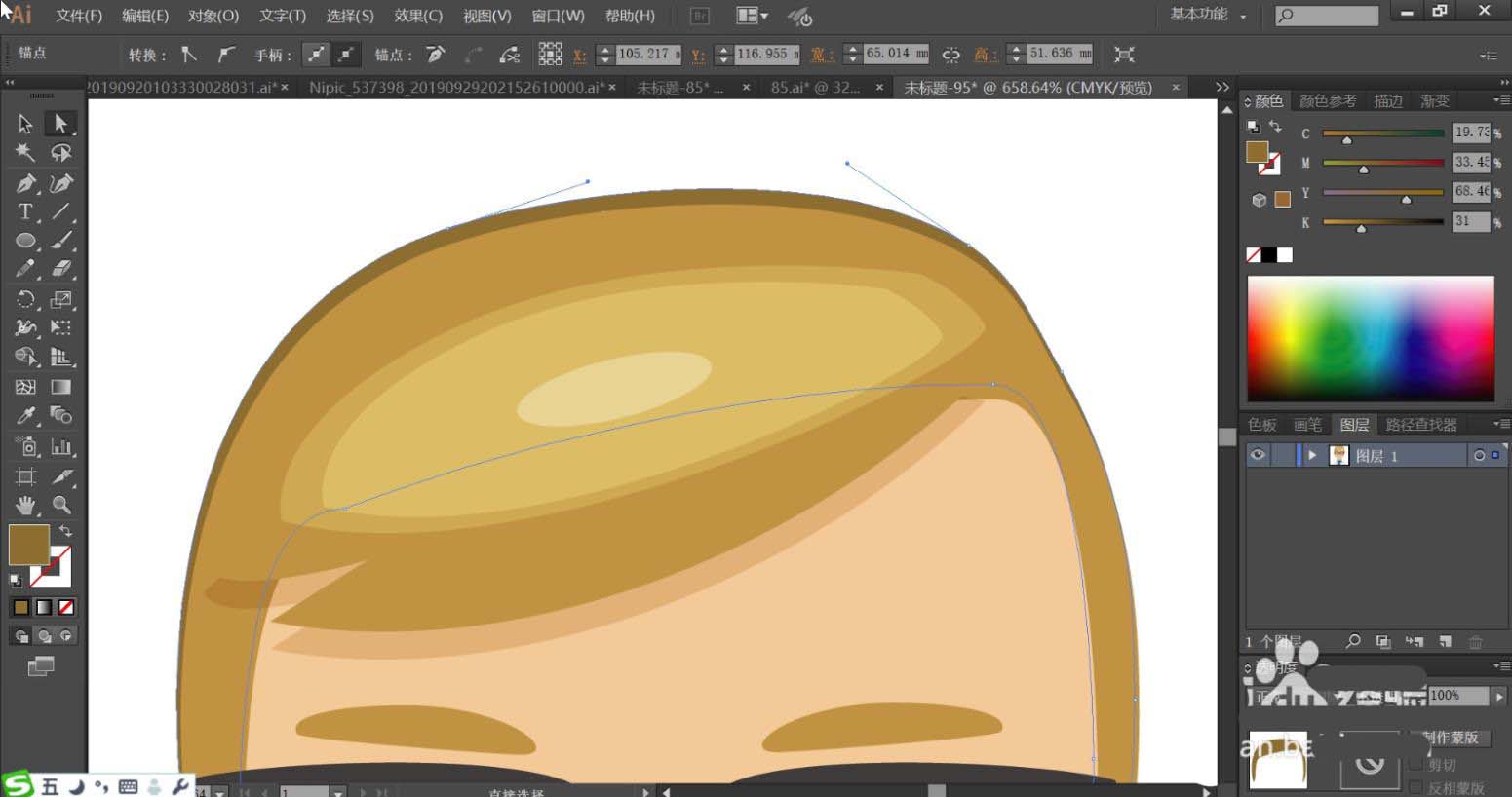Tick the 反相蒙版 invert mask checkbox

pos(1416,787)
